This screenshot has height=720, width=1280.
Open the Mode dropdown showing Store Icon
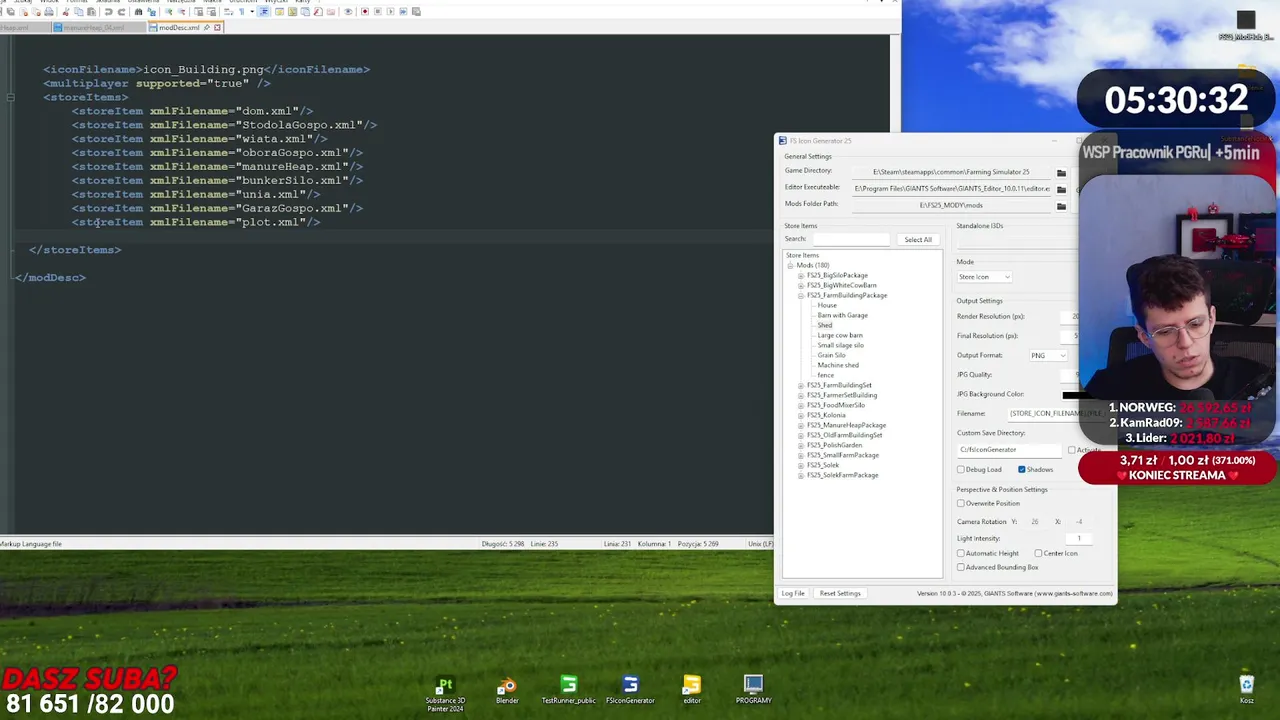pyautogui.click(x=985, y=277)
